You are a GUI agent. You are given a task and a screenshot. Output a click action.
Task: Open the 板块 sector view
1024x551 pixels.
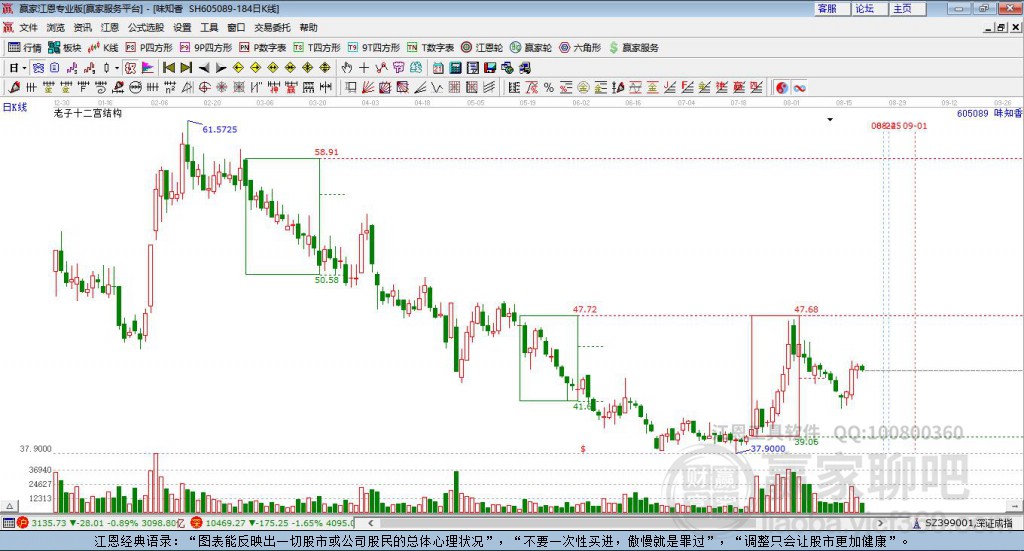[64, 48]
